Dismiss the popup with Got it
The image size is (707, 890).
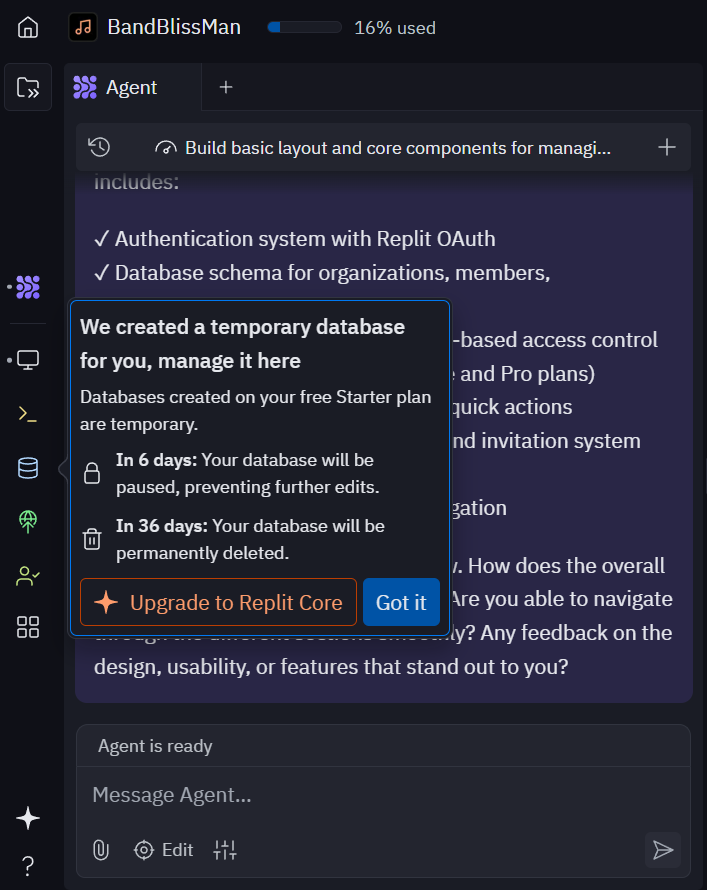(401, 602)
